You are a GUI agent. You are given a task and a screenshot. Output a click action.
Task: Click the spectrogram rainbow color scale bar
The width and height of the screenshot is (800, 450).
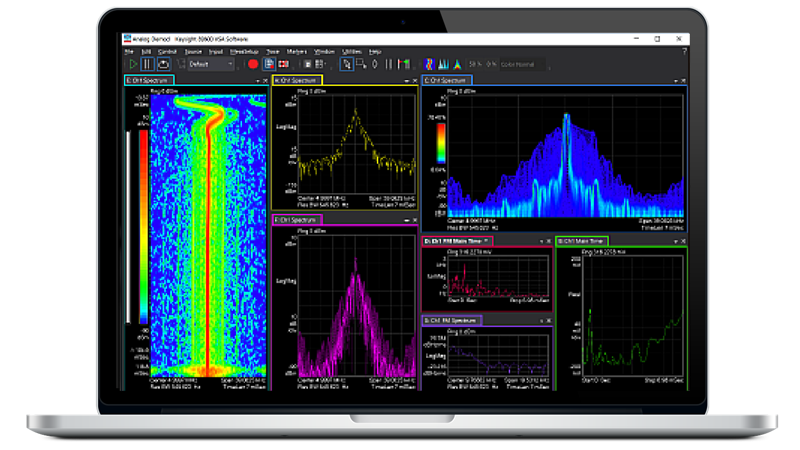point(143,227)
